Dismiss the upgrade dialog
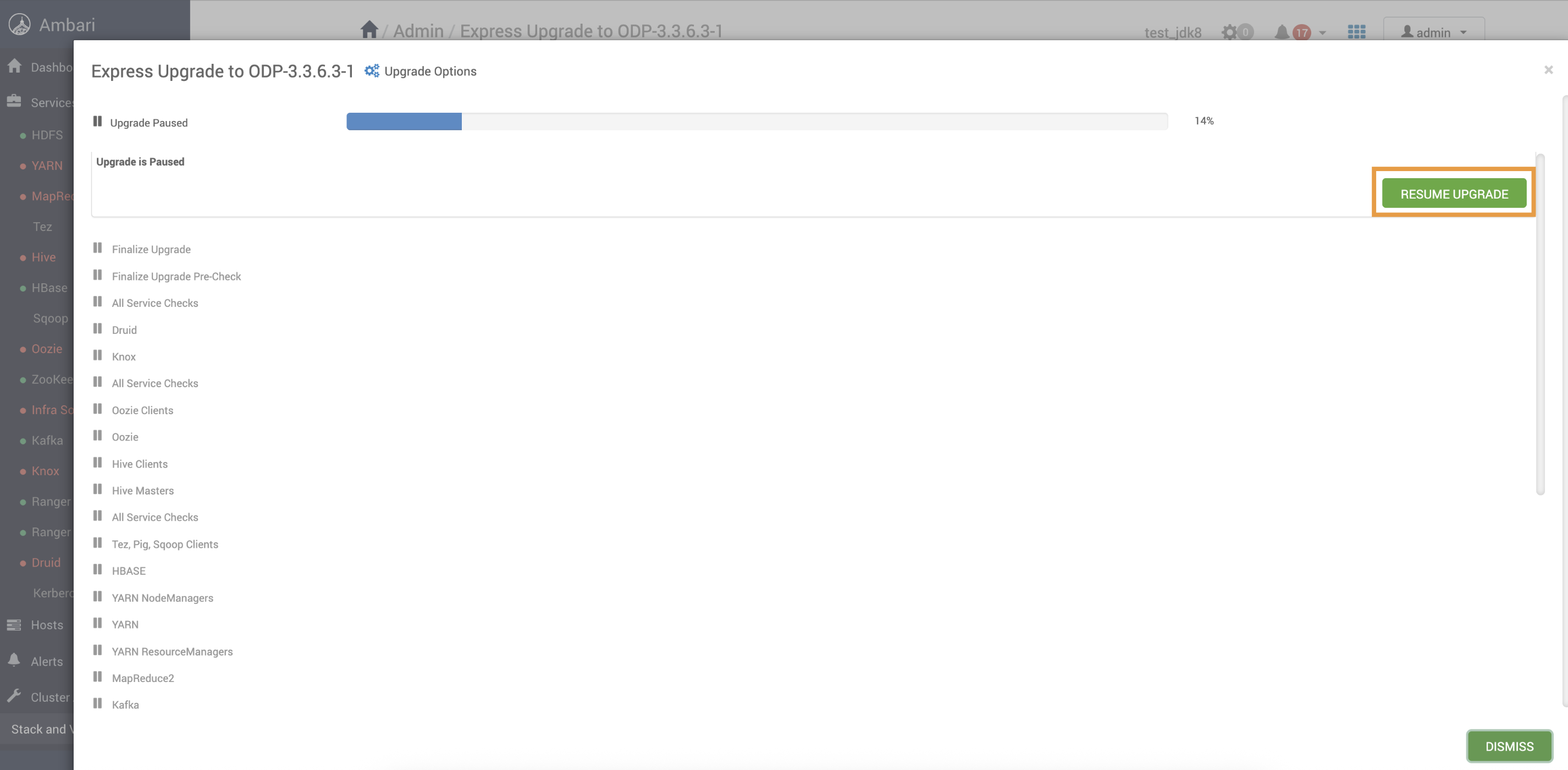The height and width of the screenshot is (770, 1568). [1509, 746]
